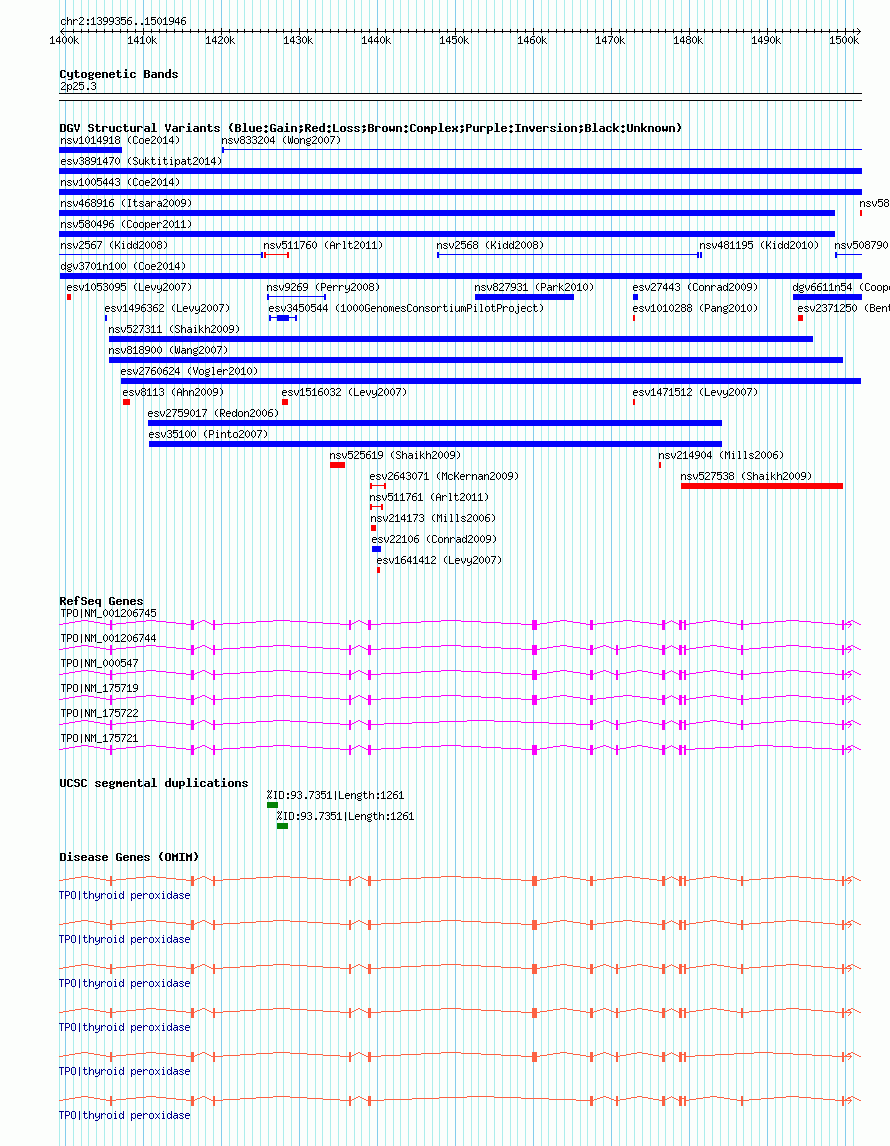Select dgv6611n54 blue gain bar
Screen dimensions: 890x1146
click(x=827, y=297)
